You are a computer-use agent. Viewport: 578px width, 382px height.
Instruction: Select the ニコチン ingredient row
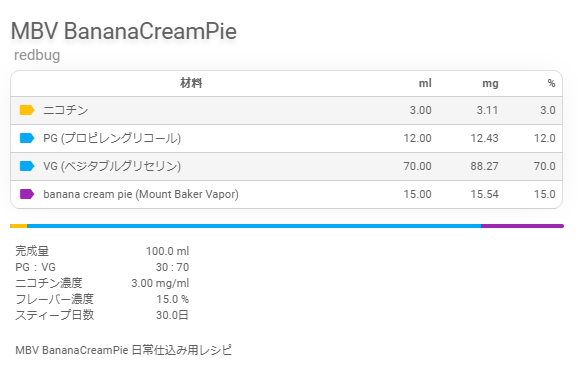(x=286, y=110)
